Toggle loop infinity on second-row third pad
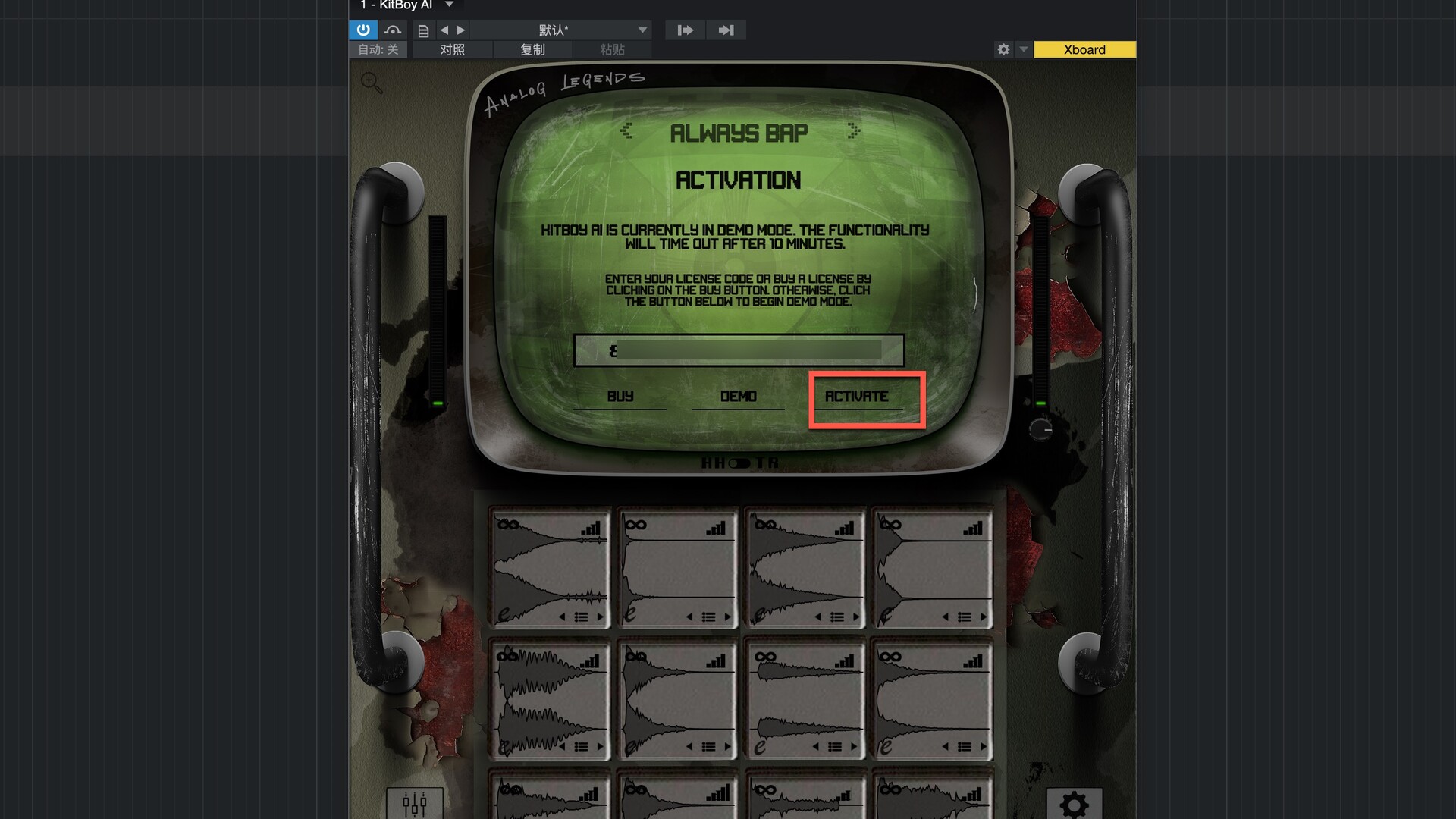 pos(765,657)
